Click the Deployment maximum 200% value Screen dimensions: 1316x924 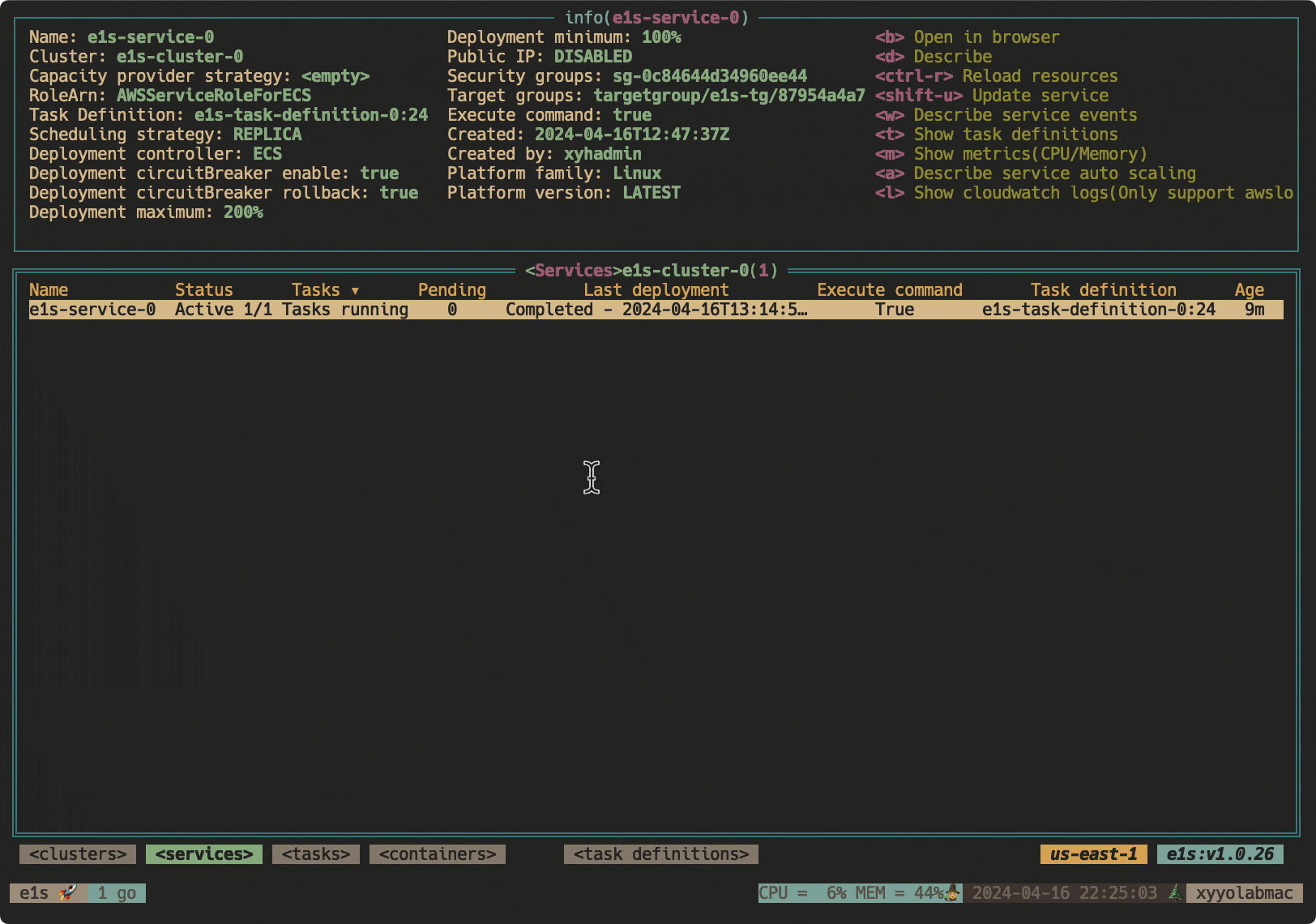pos(243,212)
